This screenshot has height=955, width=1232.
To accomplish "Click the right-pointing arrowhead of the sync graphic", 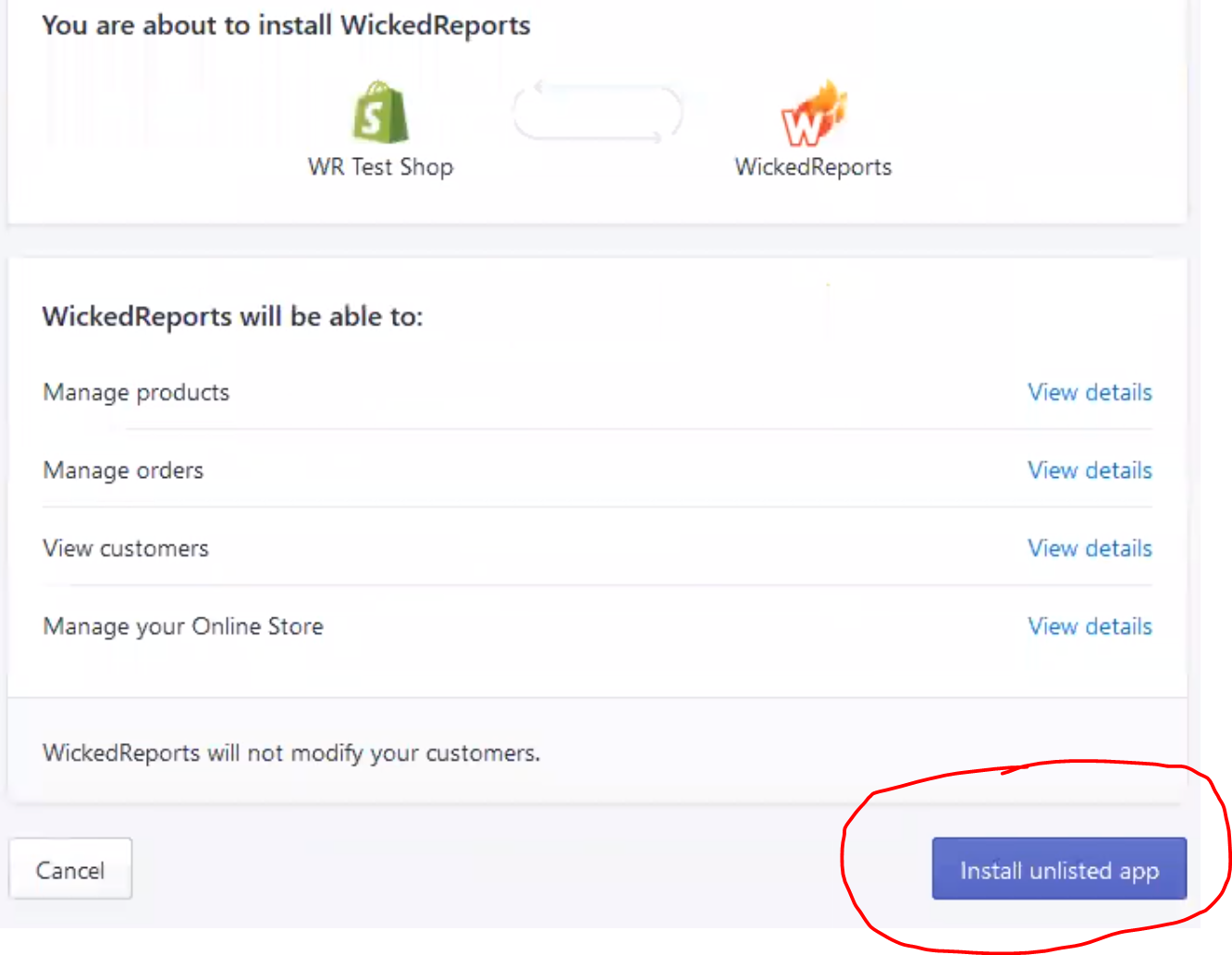I will [658, 138].
